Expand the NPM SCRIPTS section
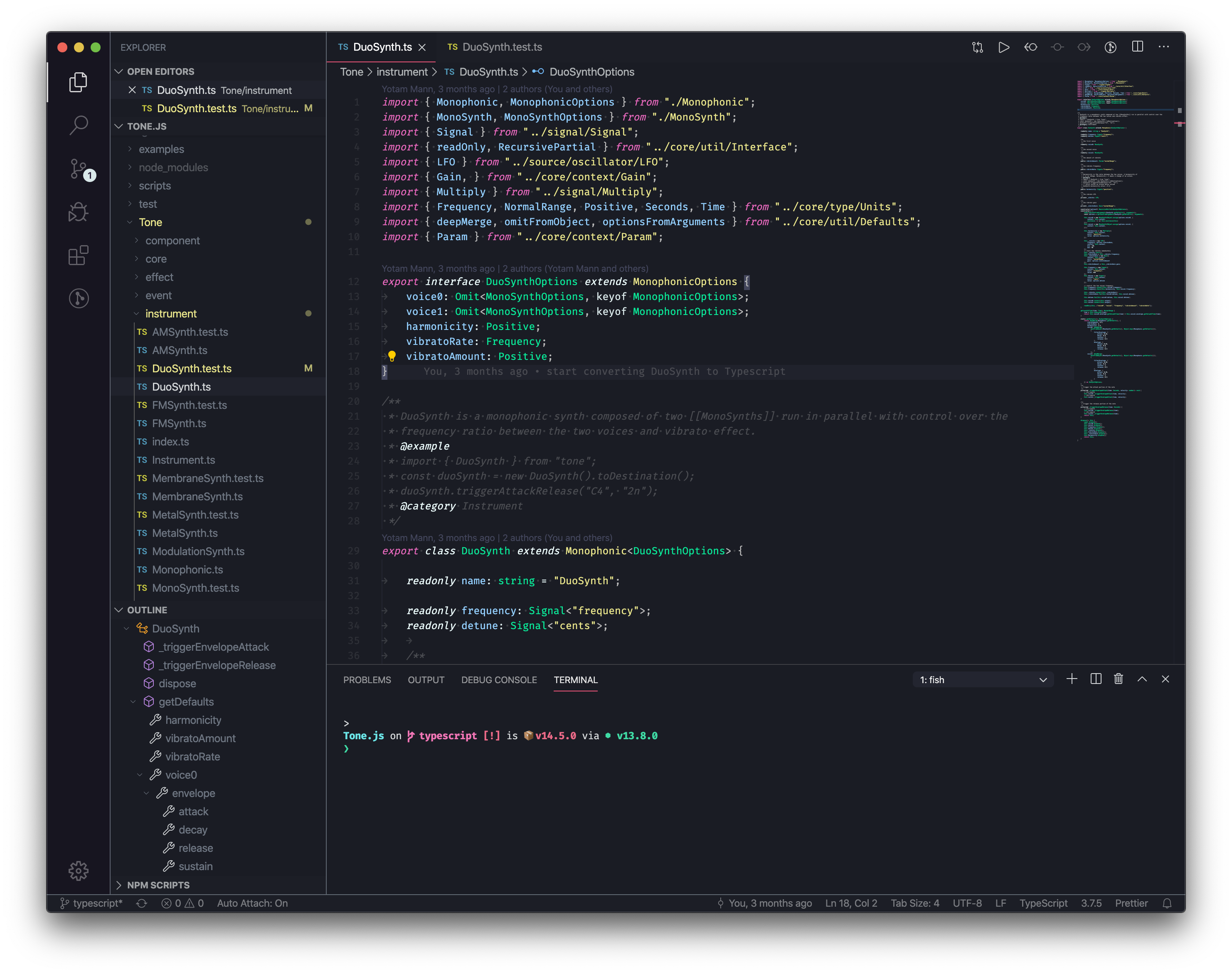 point(158,885)
